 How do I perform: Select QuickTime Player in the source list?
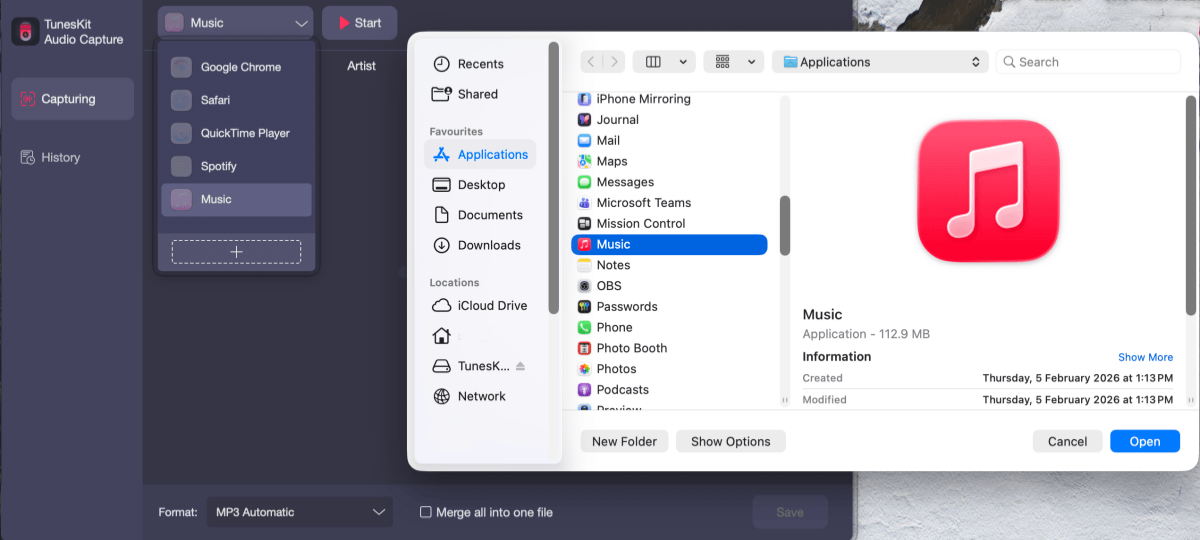click(x=236, y=133)
